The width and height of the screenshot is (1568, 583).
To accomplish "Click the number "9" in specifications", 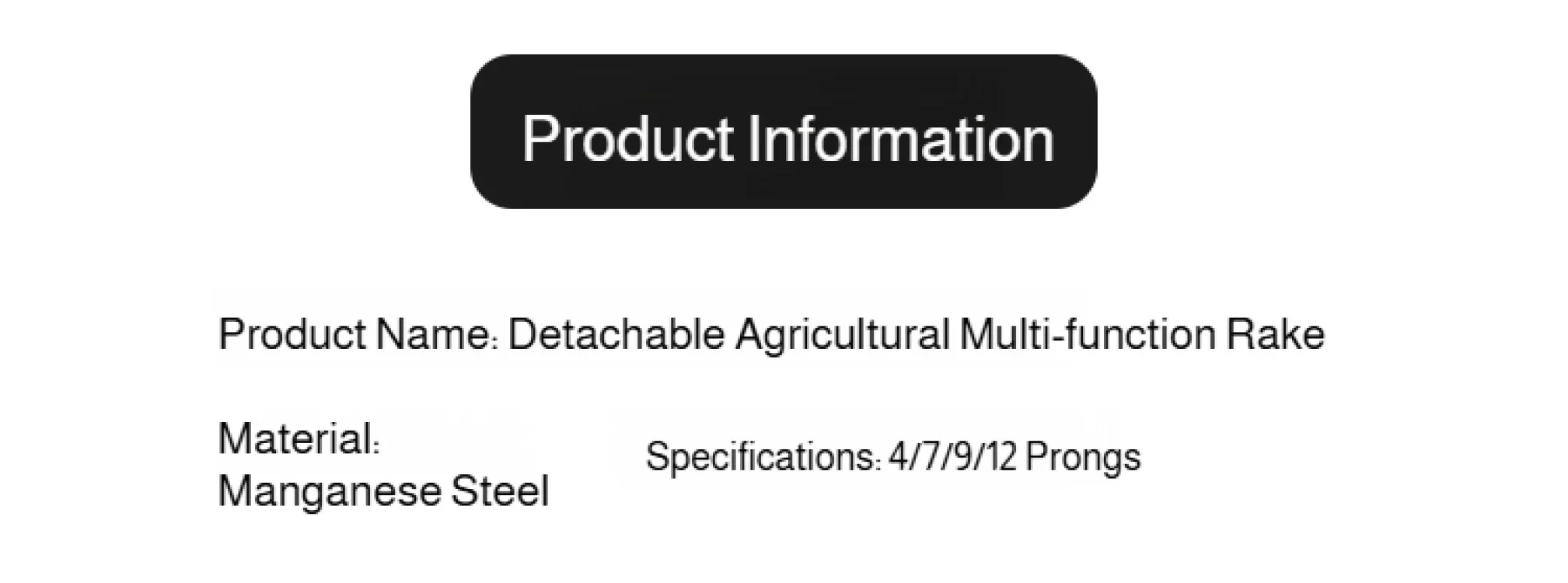I will click(962, 457).
